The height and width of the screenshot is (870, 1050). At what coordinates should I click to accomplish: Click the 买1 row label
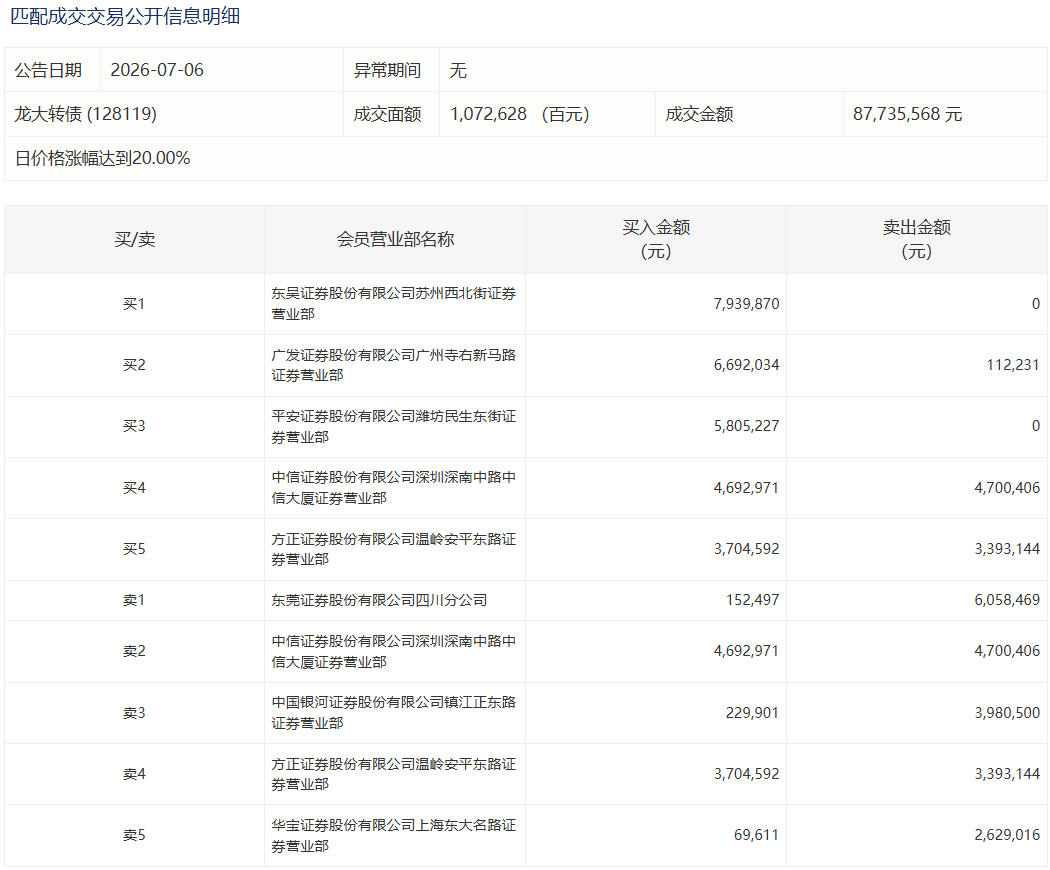click(134, 303)
